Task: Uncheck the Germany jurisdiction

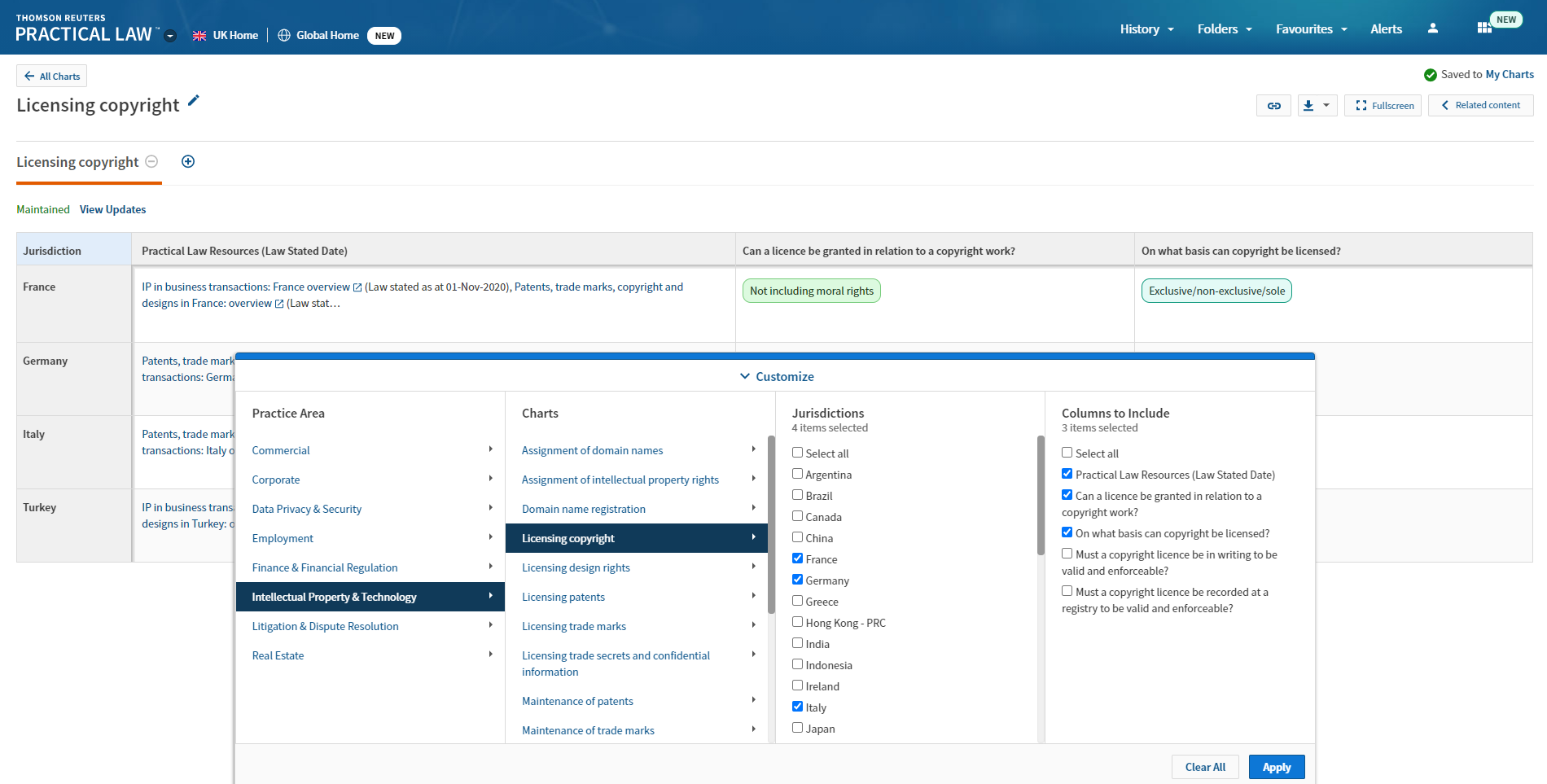Action: (797, 580)
